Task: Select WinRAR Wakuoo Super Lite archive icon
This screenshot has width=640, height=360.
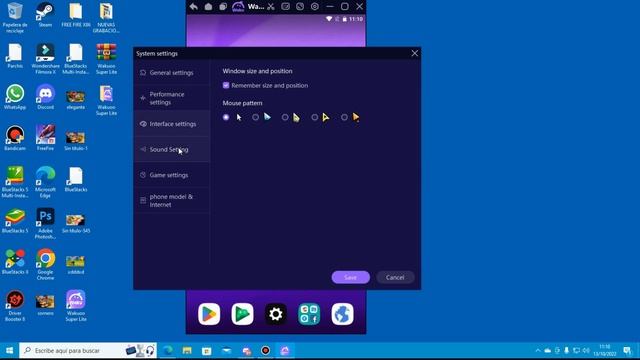Action: click(107, 59)
